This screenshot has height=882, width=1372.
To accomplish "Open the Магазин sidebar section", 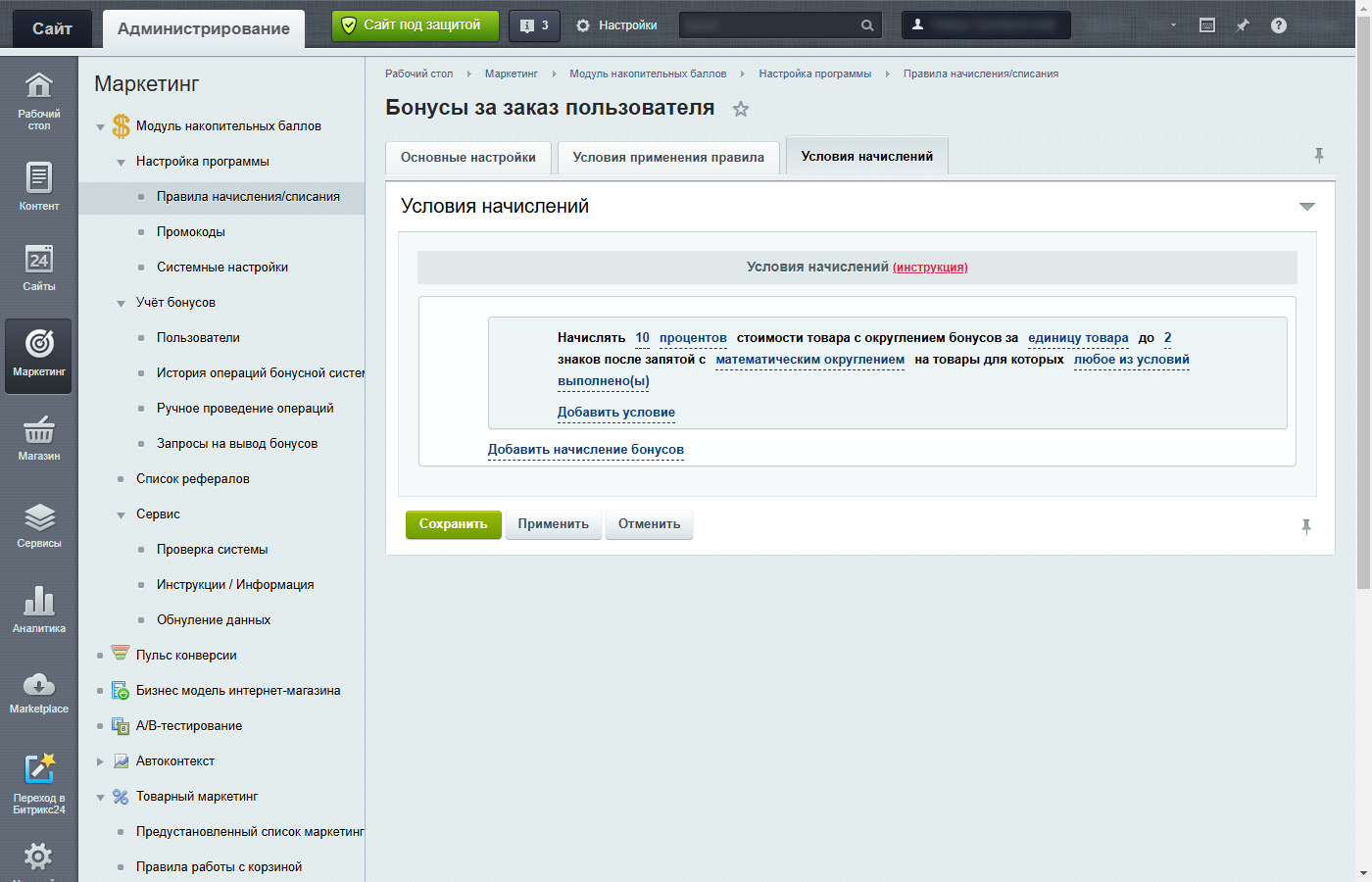I will click(x=38, y=438).
